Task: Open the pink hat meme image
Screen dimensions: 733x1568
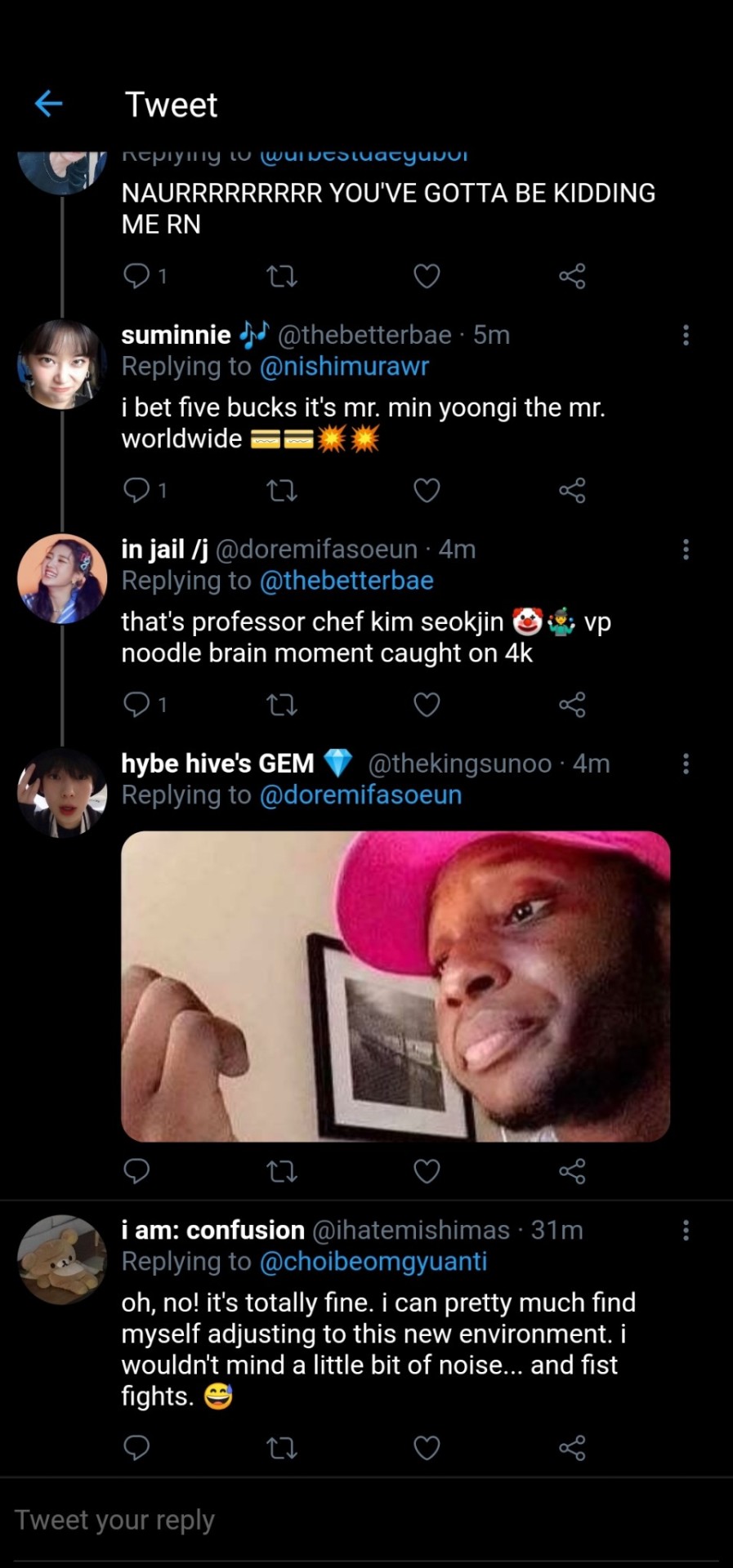Action: click(396, 986)
